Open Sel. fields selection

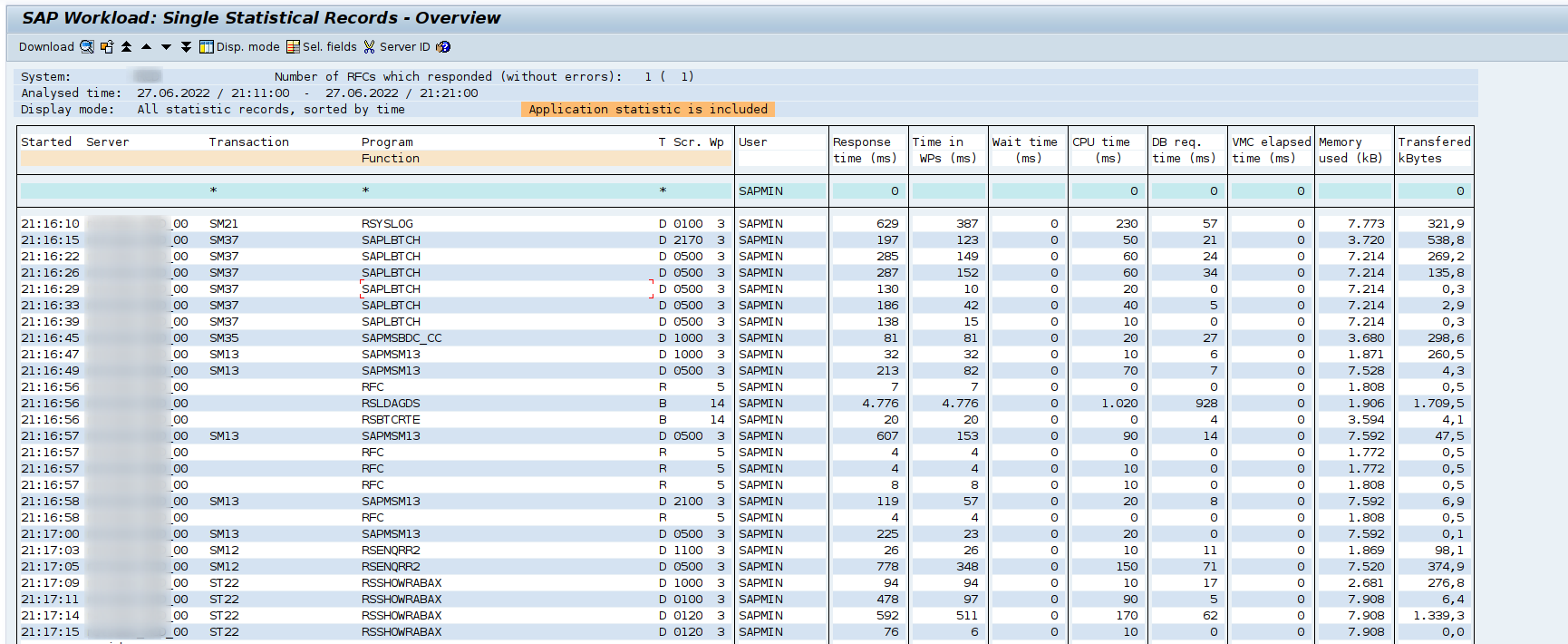[x=322, y=47]
